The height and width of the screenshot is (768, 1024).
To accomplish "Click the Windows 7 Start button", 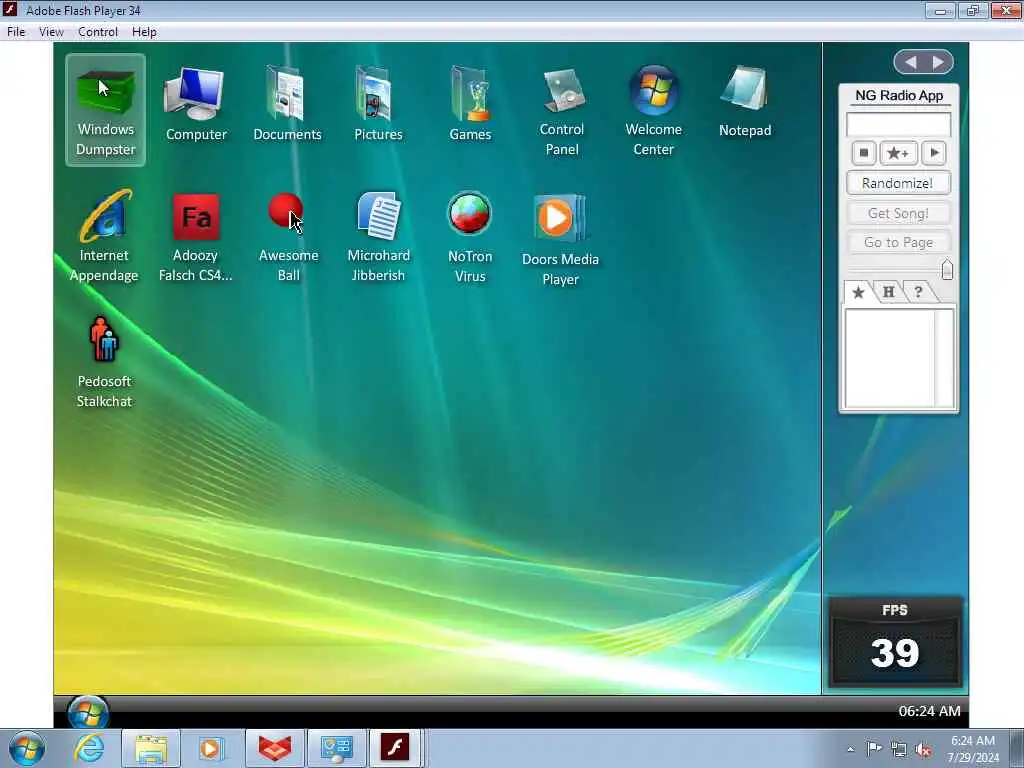I will [x=27, y=748].
